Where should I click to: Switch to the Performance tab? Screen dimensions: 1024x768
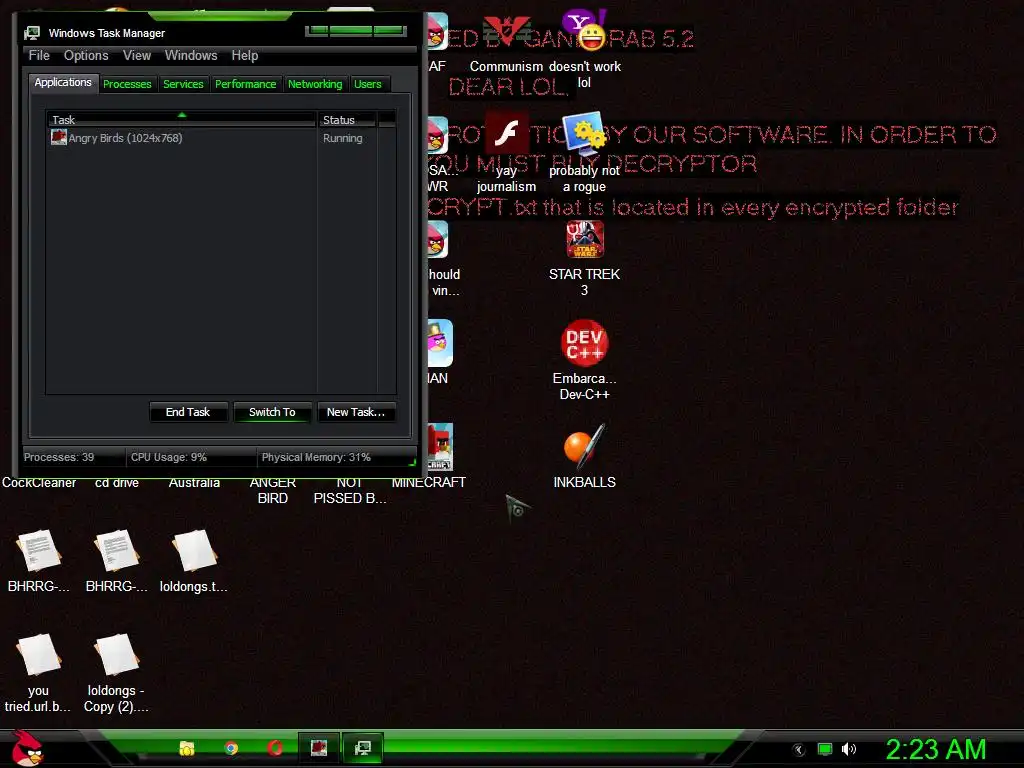pyautogui.click(x=246, y=84)
